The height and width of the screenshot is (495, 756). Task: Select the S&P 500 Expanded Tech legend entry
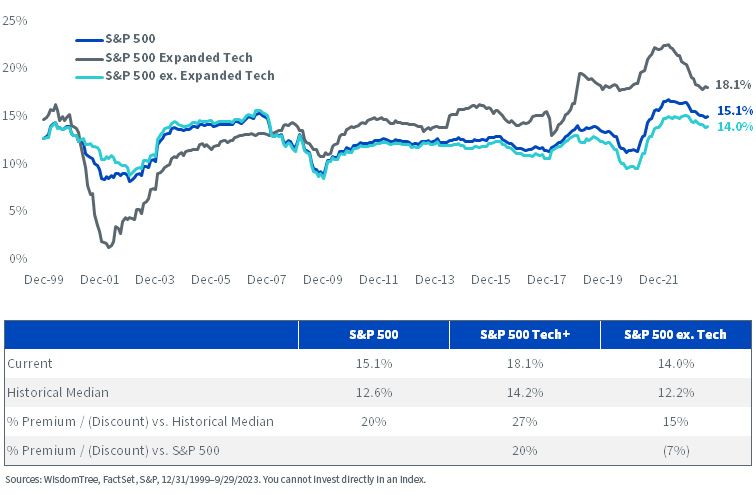[179, 57]
